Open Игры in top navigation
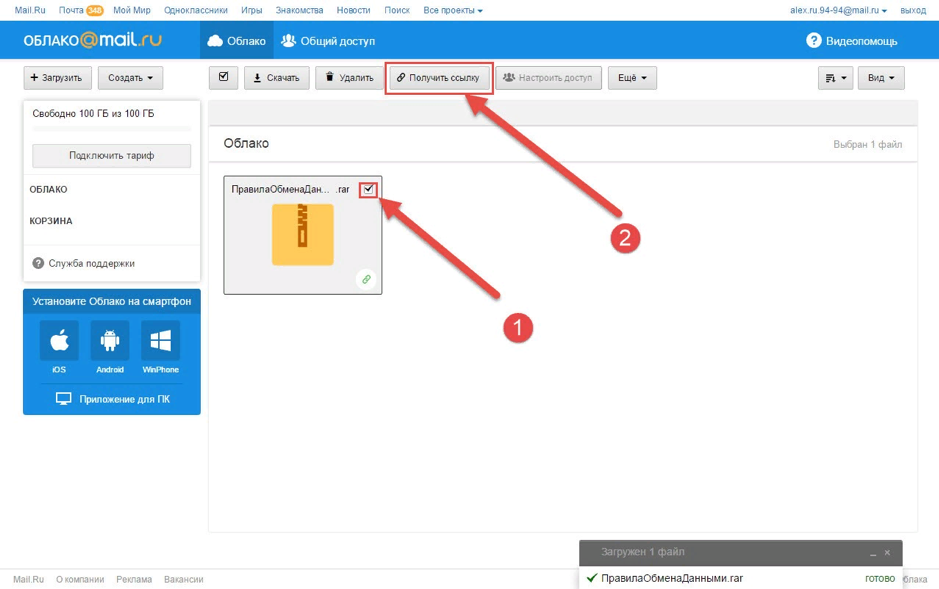The image size is (939, 589). 252,10
